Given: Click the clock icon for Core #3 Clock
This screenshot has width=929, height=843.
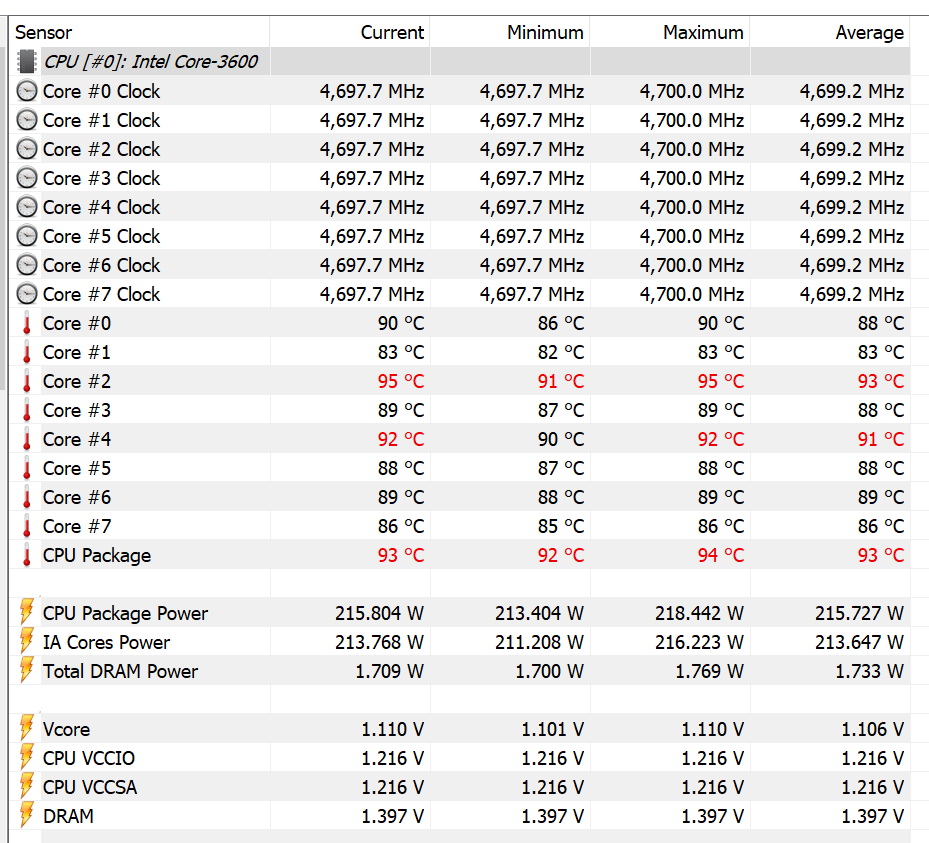Looking at the screenshot, I should click(x=26, y=178).
